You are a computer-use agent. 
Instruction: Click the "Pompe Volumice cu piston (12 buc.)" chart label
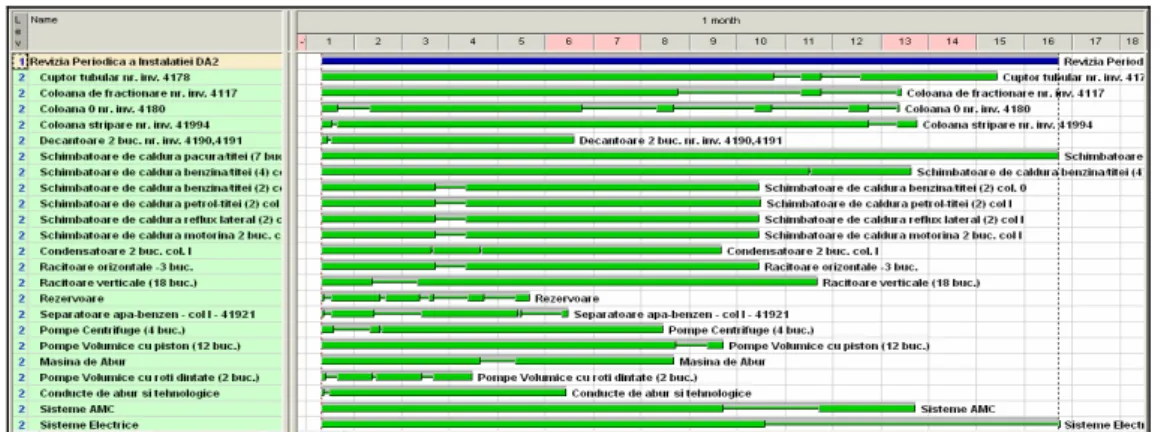tap(829, 345)
